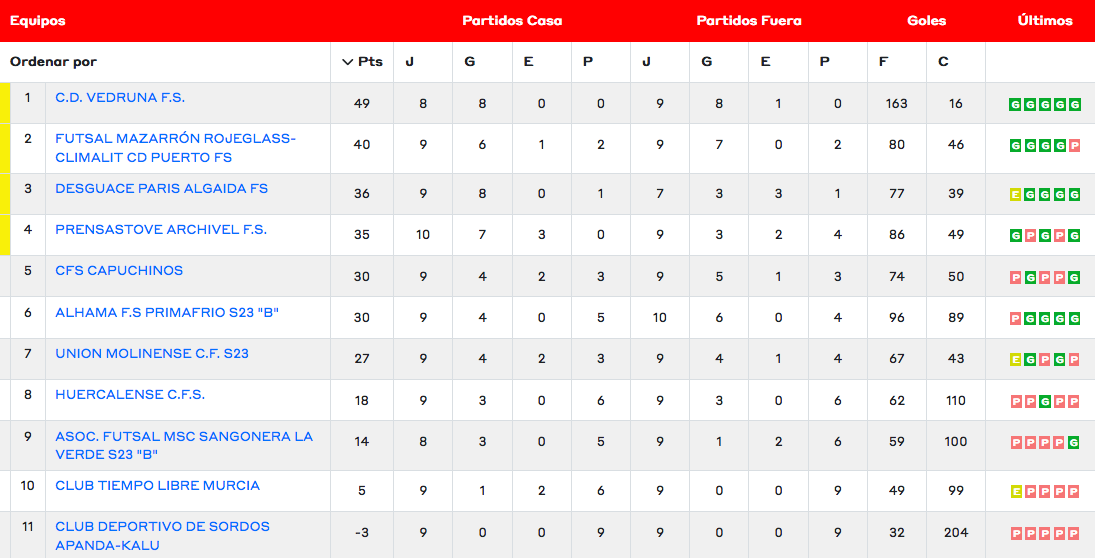Screen dimensions: 1095x558
Task: Click yellow E result icon for DESGUACE PARIS
Action: click(1016, 195)
